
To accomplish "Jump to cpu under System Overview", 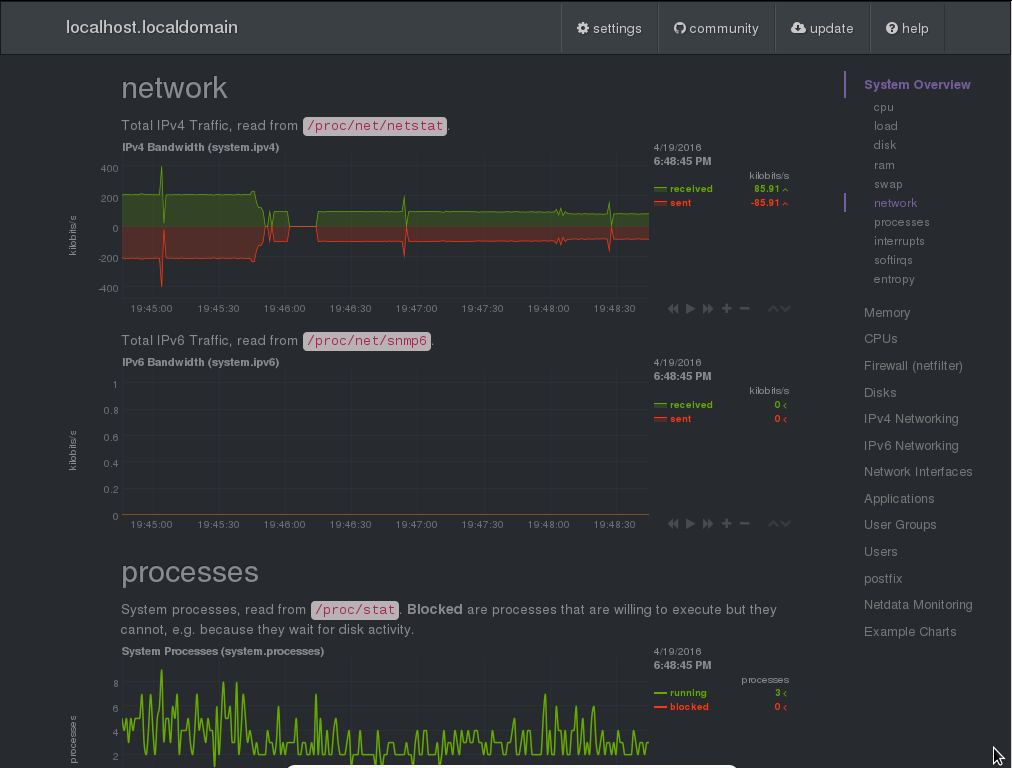I will [883, 107].
